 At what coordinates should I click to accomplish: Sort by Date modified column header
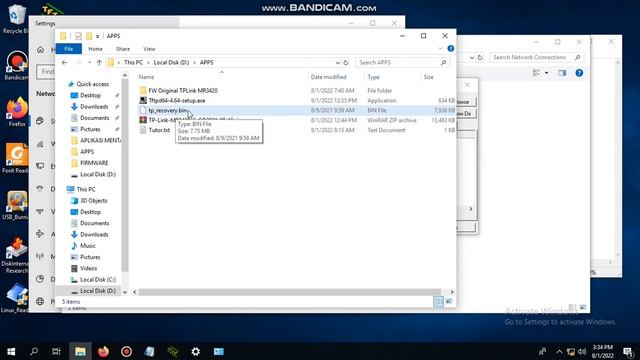pyautogui.click(x=328, y=77)
